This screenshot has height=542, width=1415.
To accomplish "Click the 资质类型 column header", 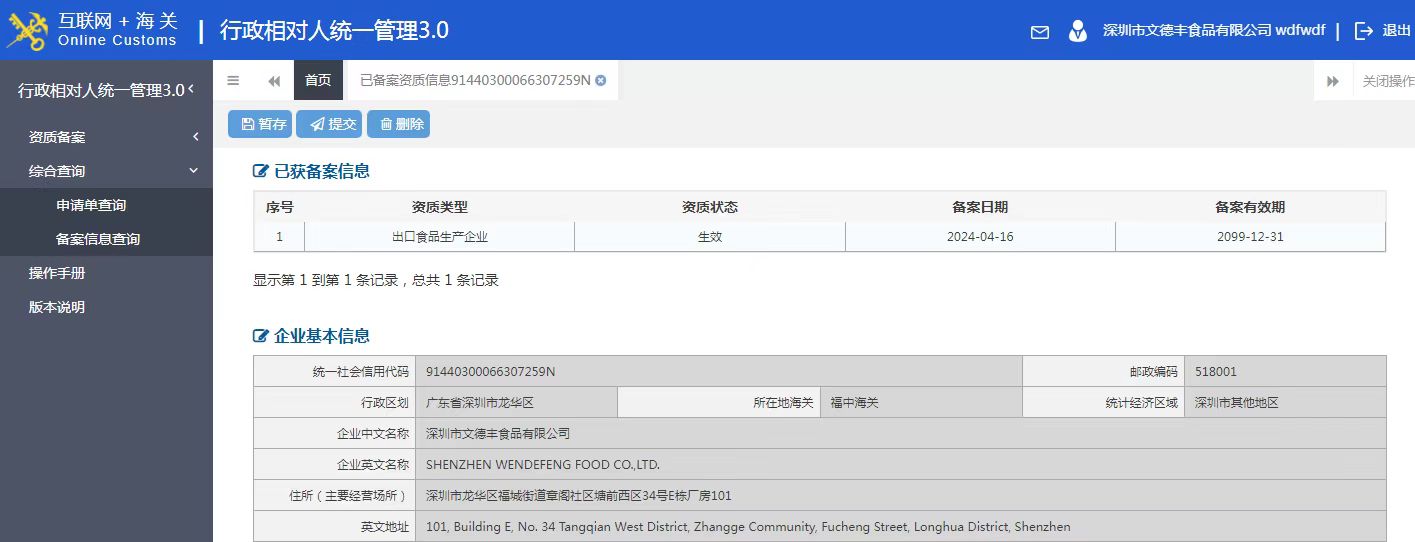I will point(439,207).
